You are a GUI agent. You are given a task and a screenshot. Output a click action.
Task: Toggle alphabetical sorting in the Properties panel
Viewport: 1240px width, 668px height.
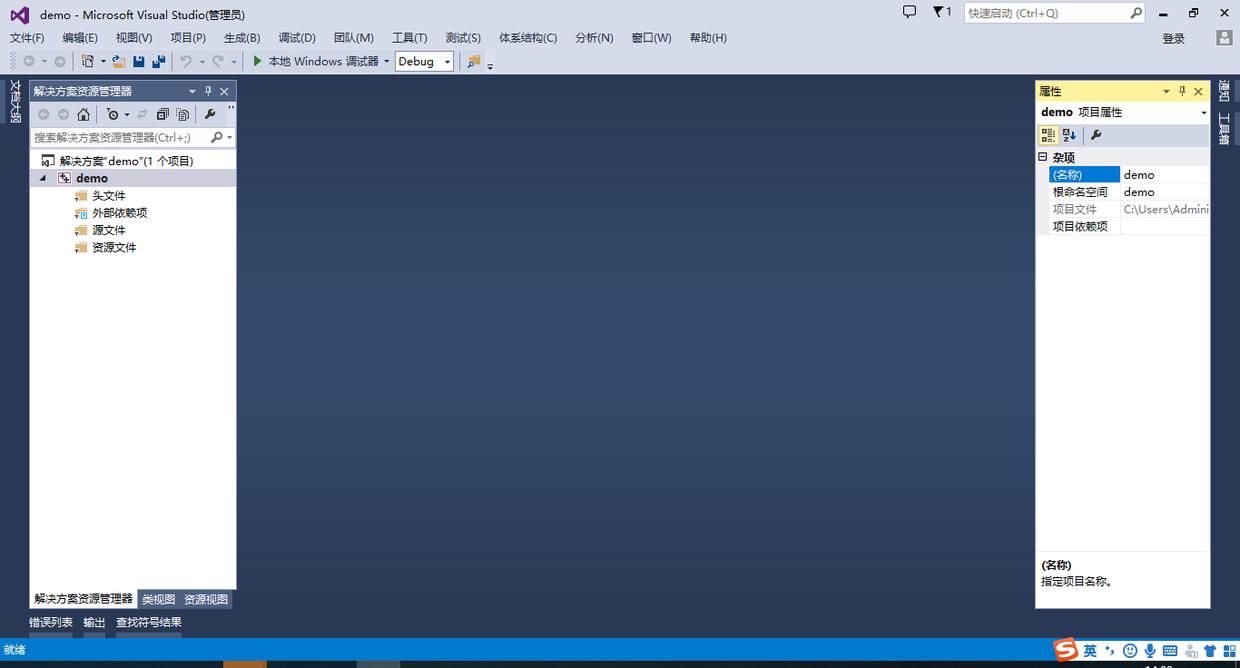[1069, 135]
